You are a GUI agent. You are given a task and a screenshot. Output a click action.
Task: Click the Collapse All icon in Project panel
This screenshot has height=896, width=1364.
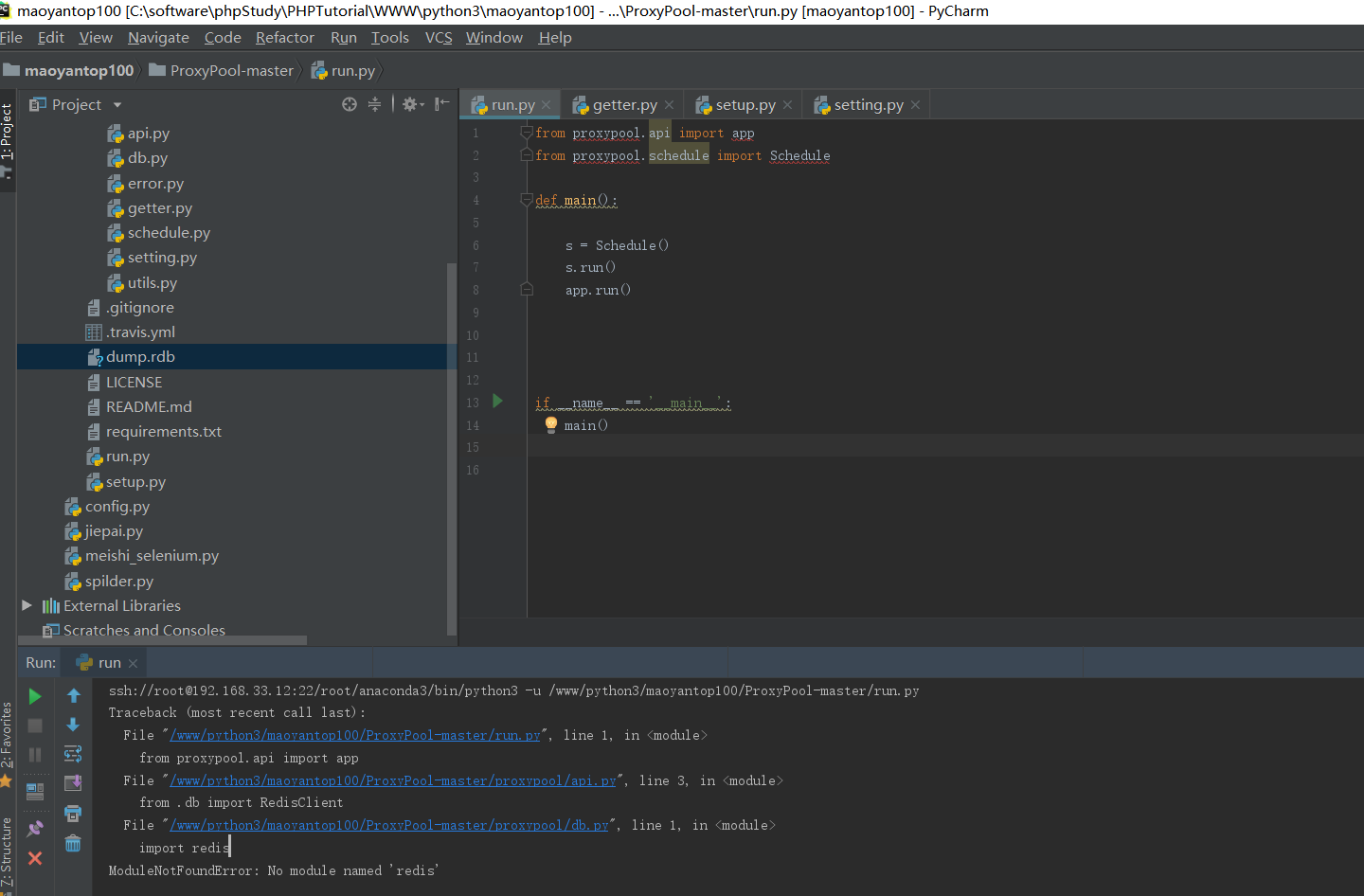point(374,104)
